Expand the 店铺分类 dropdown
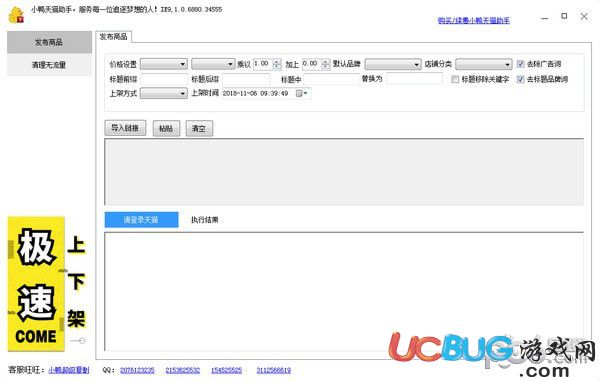 [484, 64]
